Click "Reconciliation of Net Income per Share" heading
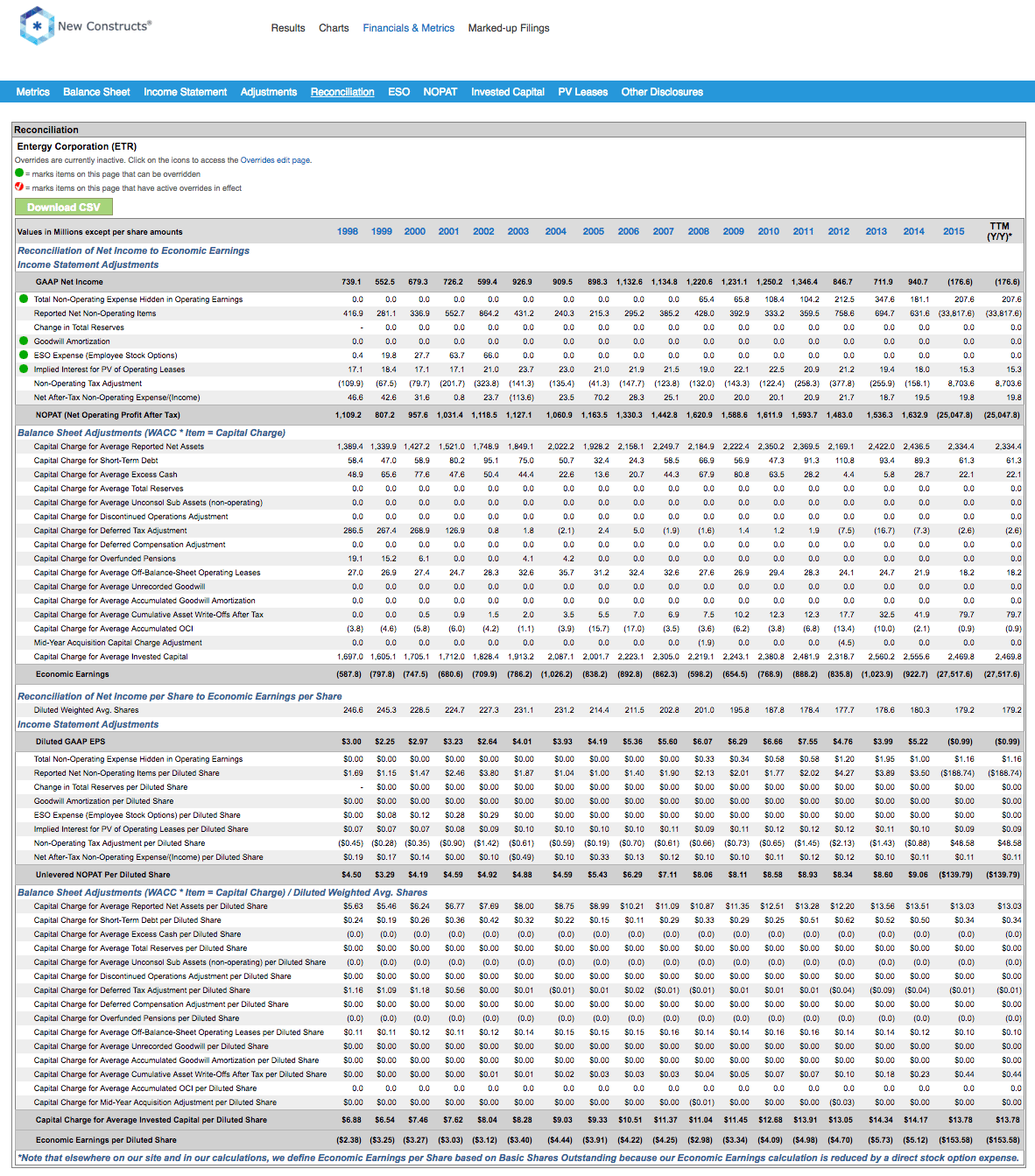 180,696
